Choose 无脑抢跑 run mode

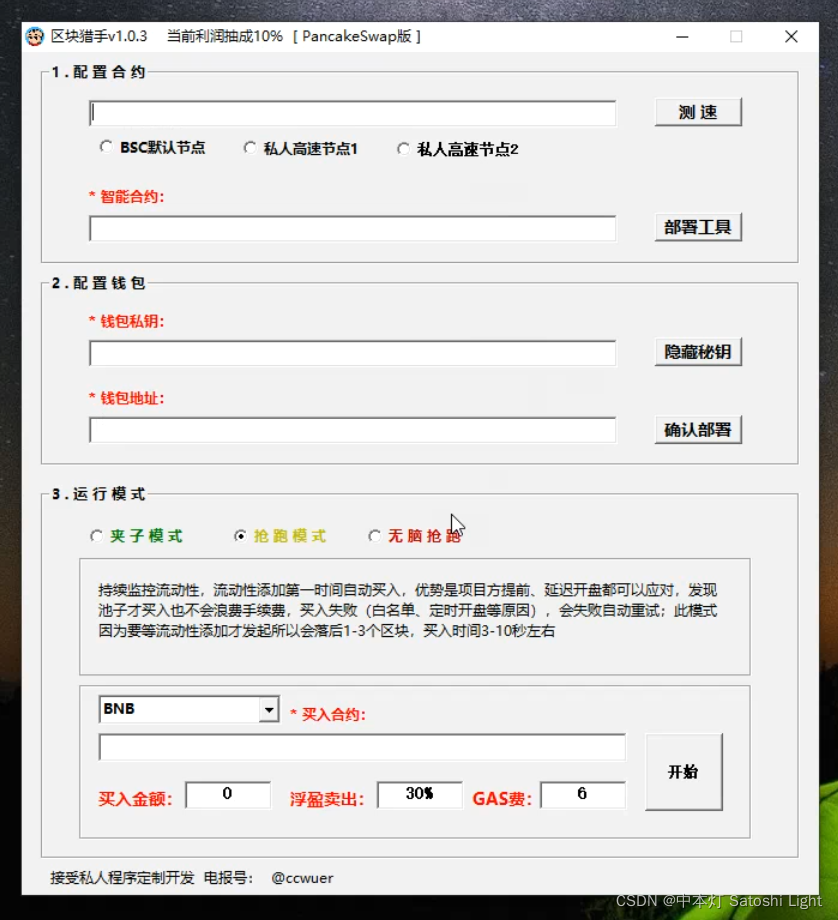pyautogui.click(x=374, y=536)
